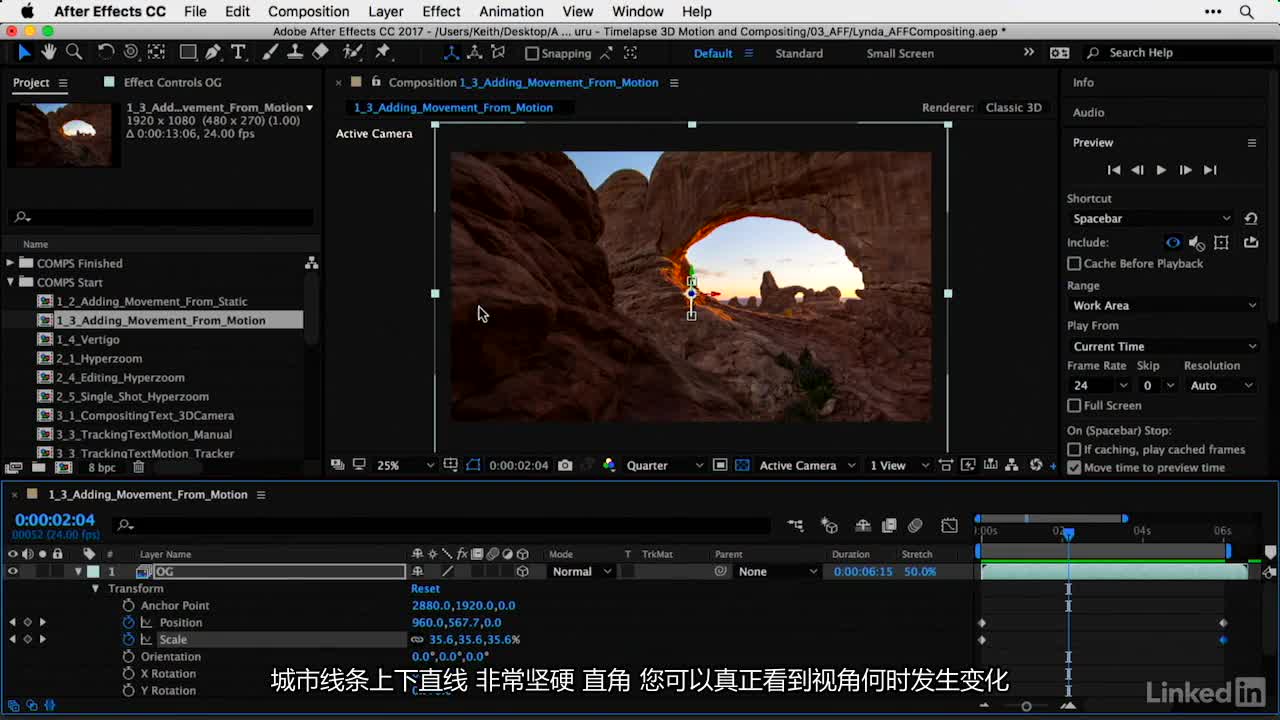Screen dimensions: 1280x720
Task: Select the Brush tool
Action: click(271, 52)
